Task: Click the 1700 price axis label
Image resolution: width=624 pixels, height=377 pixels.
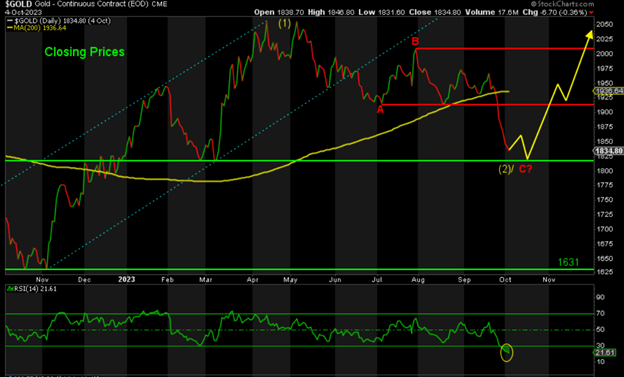Action: coord(604,229)
